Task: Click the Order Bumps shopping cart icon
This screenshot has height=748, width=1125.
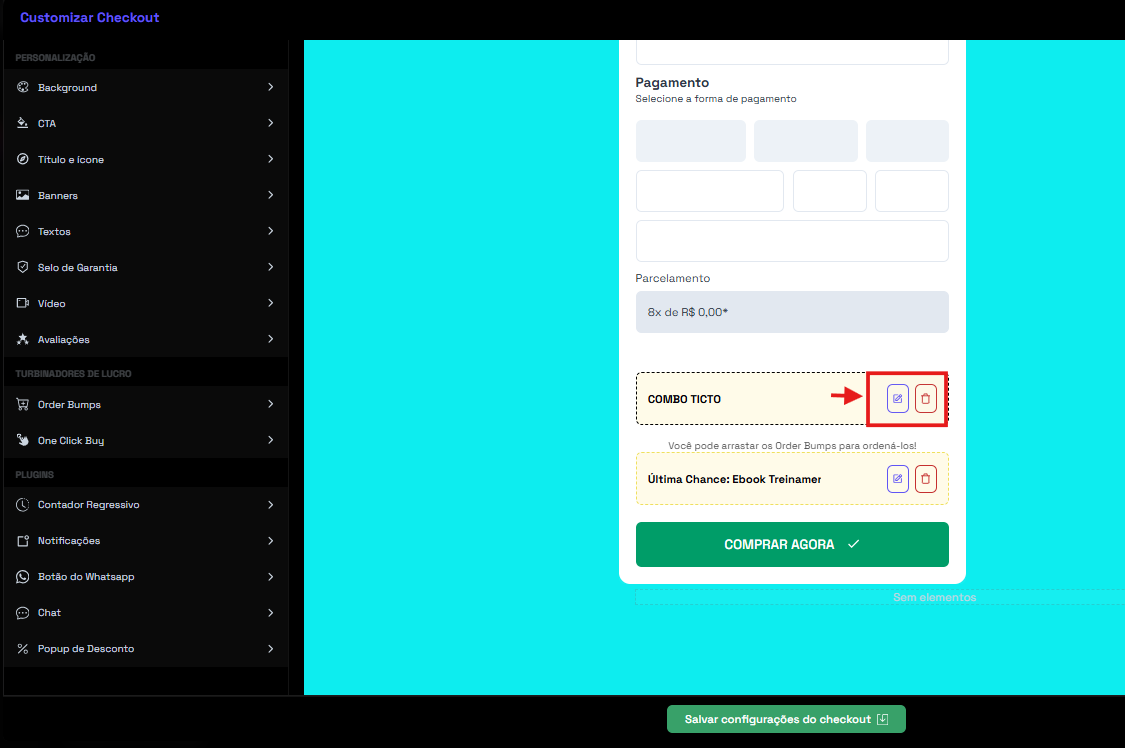Action: pos(23,405)
